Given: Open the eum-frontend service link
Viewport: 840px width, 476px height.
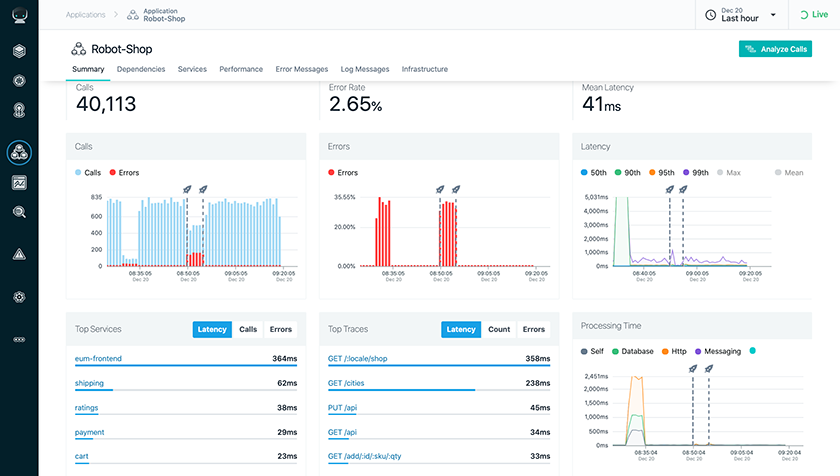Looking at the screenshot, I should pos(98,359).
